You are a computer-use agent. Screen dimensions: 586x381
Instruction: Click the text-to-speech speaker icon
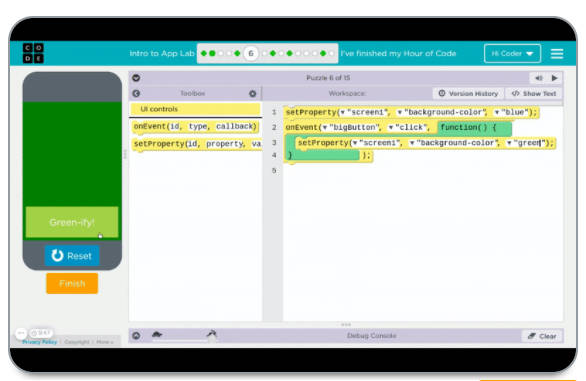click(x=539, y=78)
